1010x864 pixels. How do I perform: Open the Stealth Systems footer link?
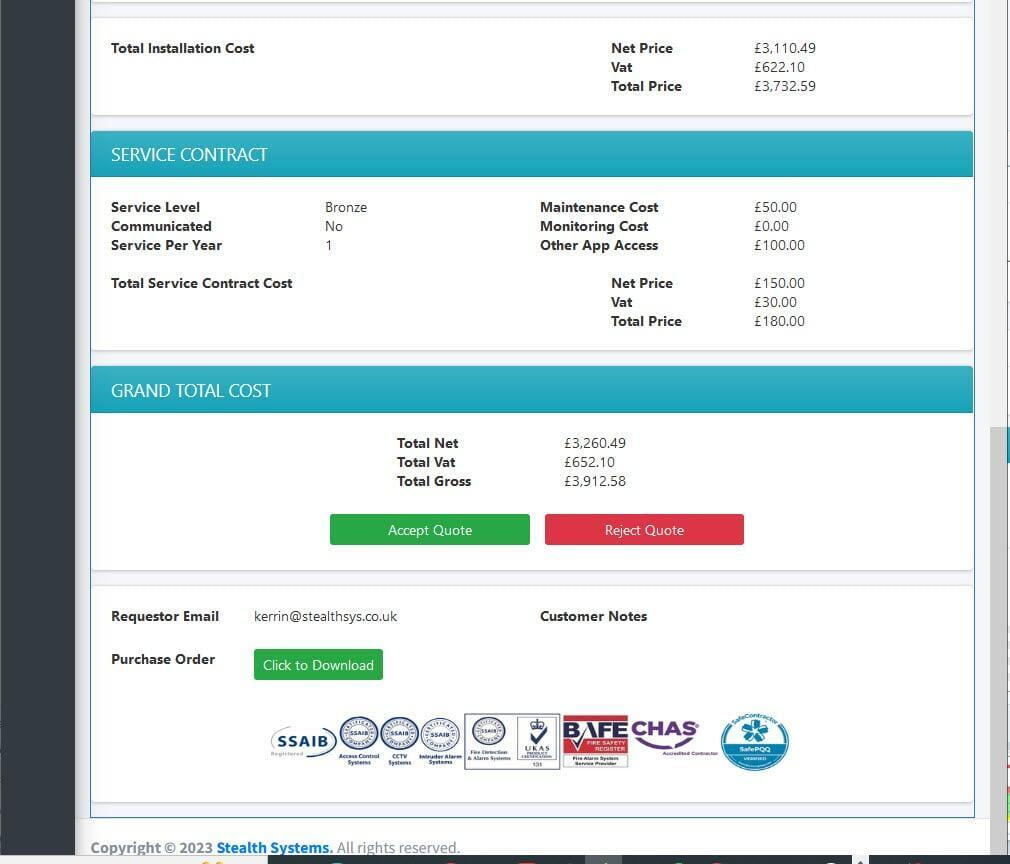pyautogui.click(x=274, y=848)
